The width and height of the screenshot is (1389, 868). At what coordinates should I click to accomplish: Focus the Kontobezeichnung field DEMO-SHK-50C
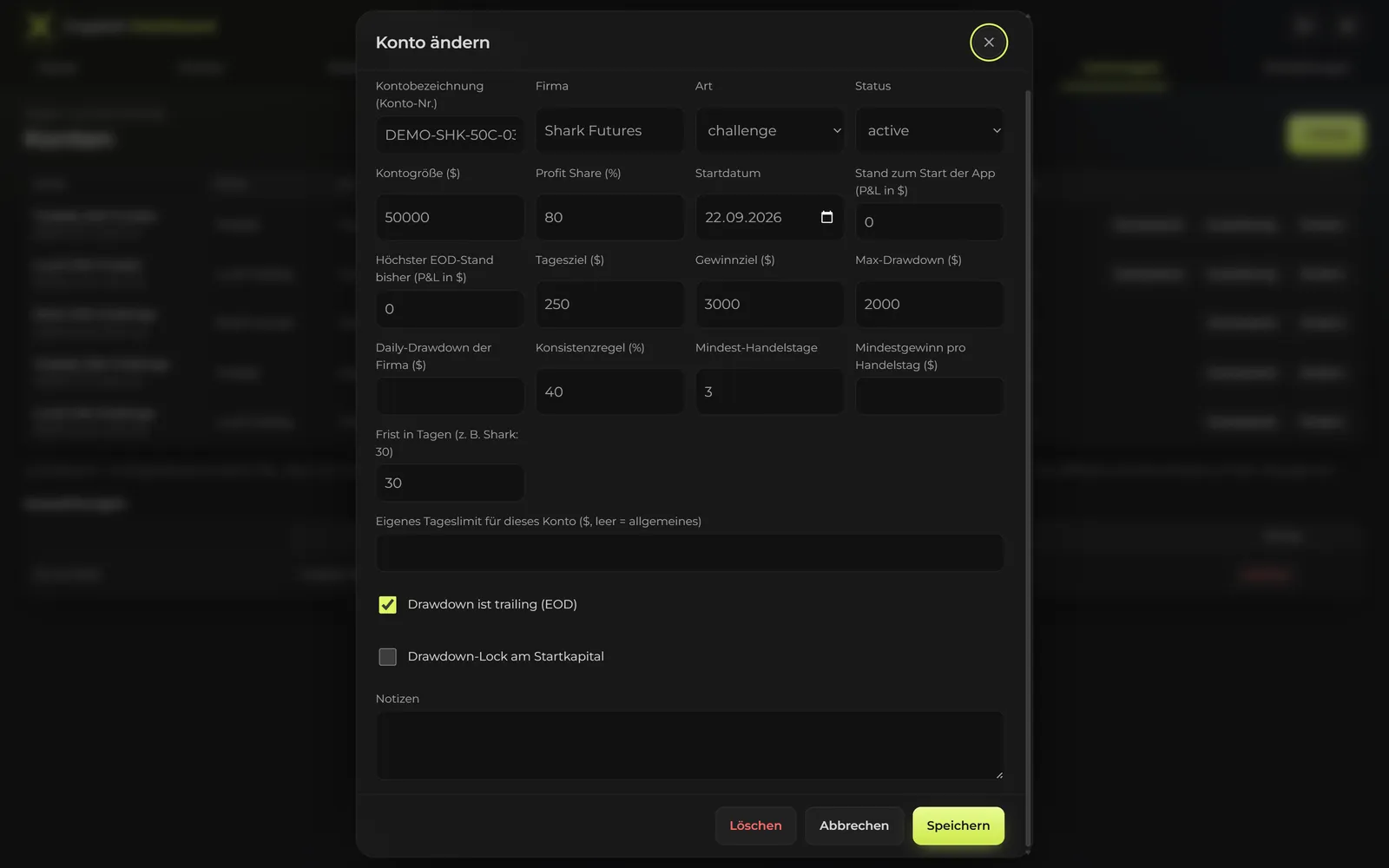pos(450,135)
